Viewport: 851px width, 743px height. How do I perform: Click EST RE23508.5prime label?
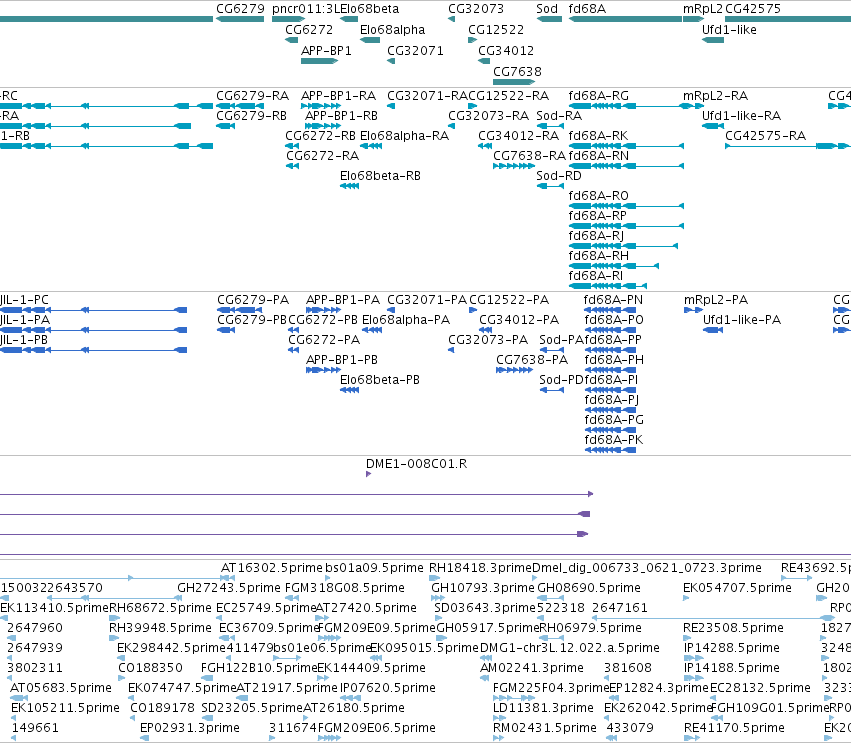coord(733,628)
